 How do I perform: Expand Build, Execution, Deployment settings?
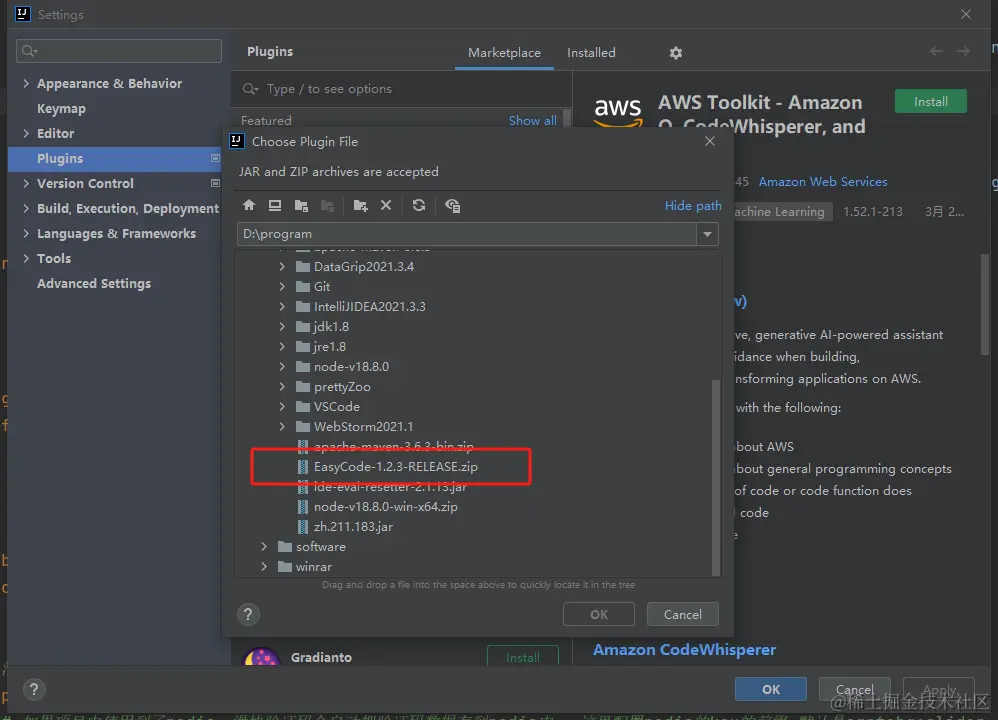(x=26, y=208)
